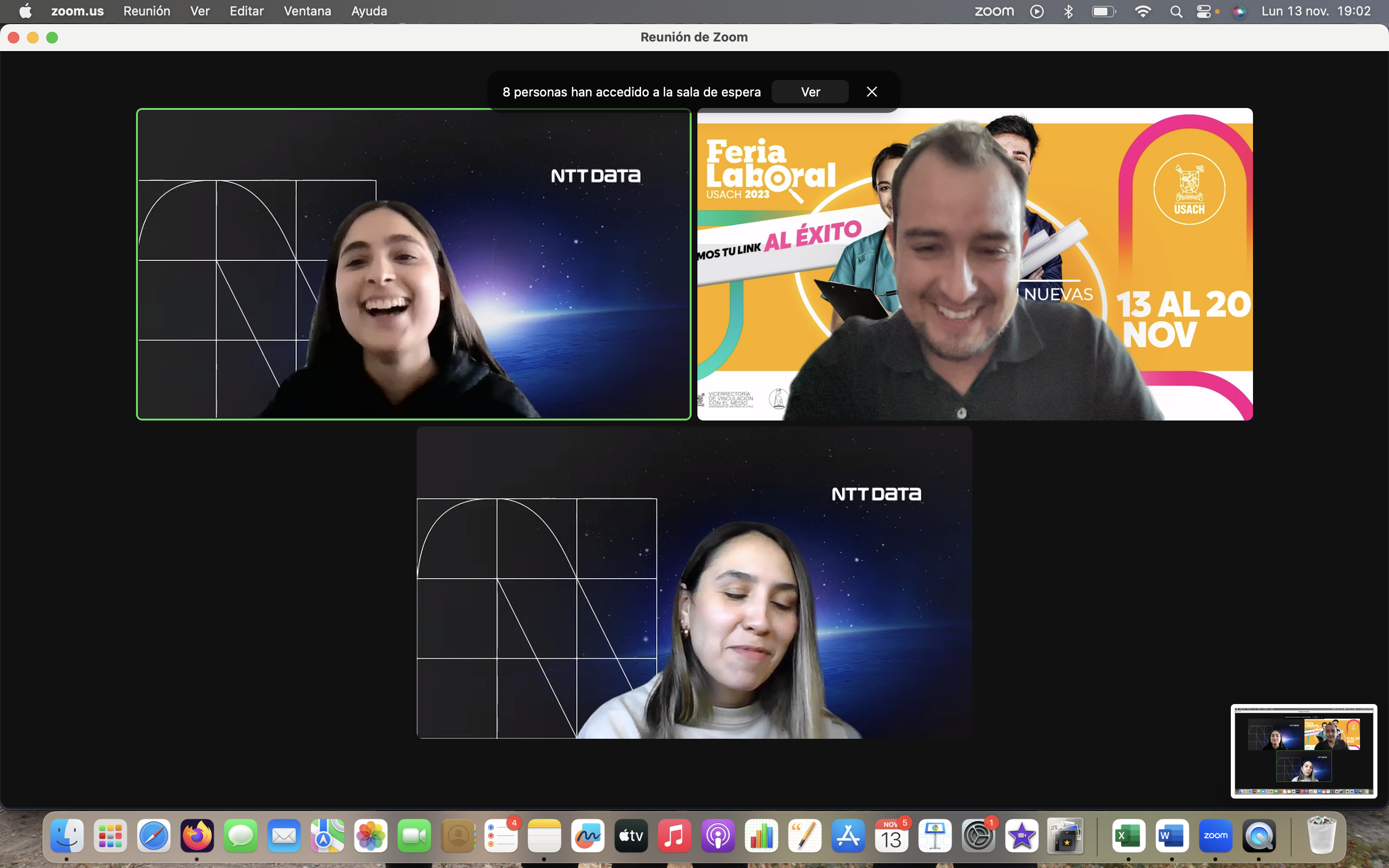Image resolution: width=1389 pixels, height=868 pixels.
Task: Click the Zoom status icon in menu bar
Action: [994, 11]
